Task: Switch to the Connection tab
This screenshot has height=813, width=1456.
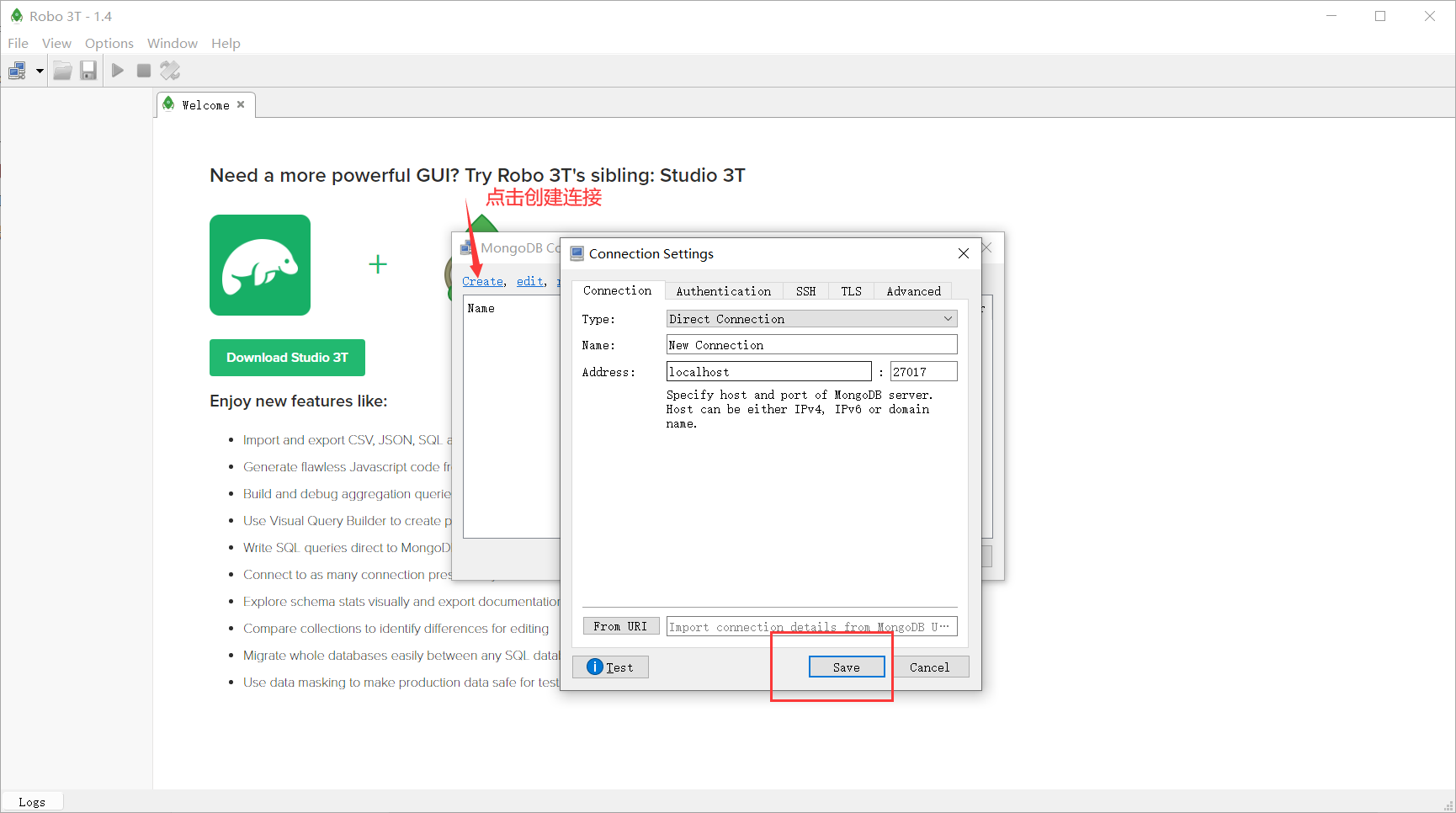Action: coord(617,290)
